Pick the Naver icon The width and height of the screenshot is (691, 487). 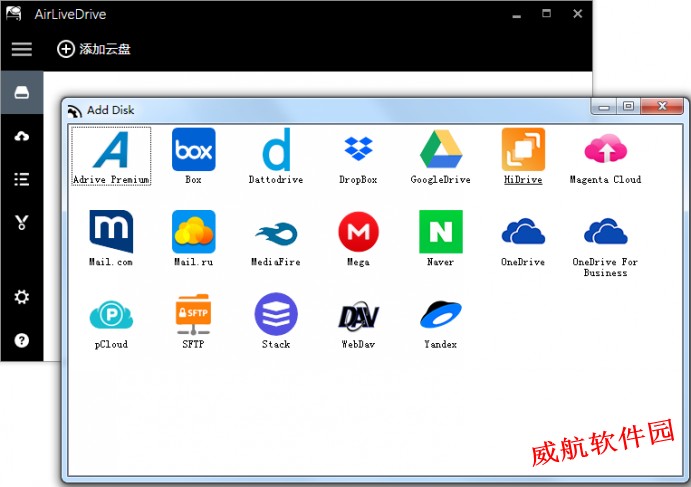tap(441, 231)
